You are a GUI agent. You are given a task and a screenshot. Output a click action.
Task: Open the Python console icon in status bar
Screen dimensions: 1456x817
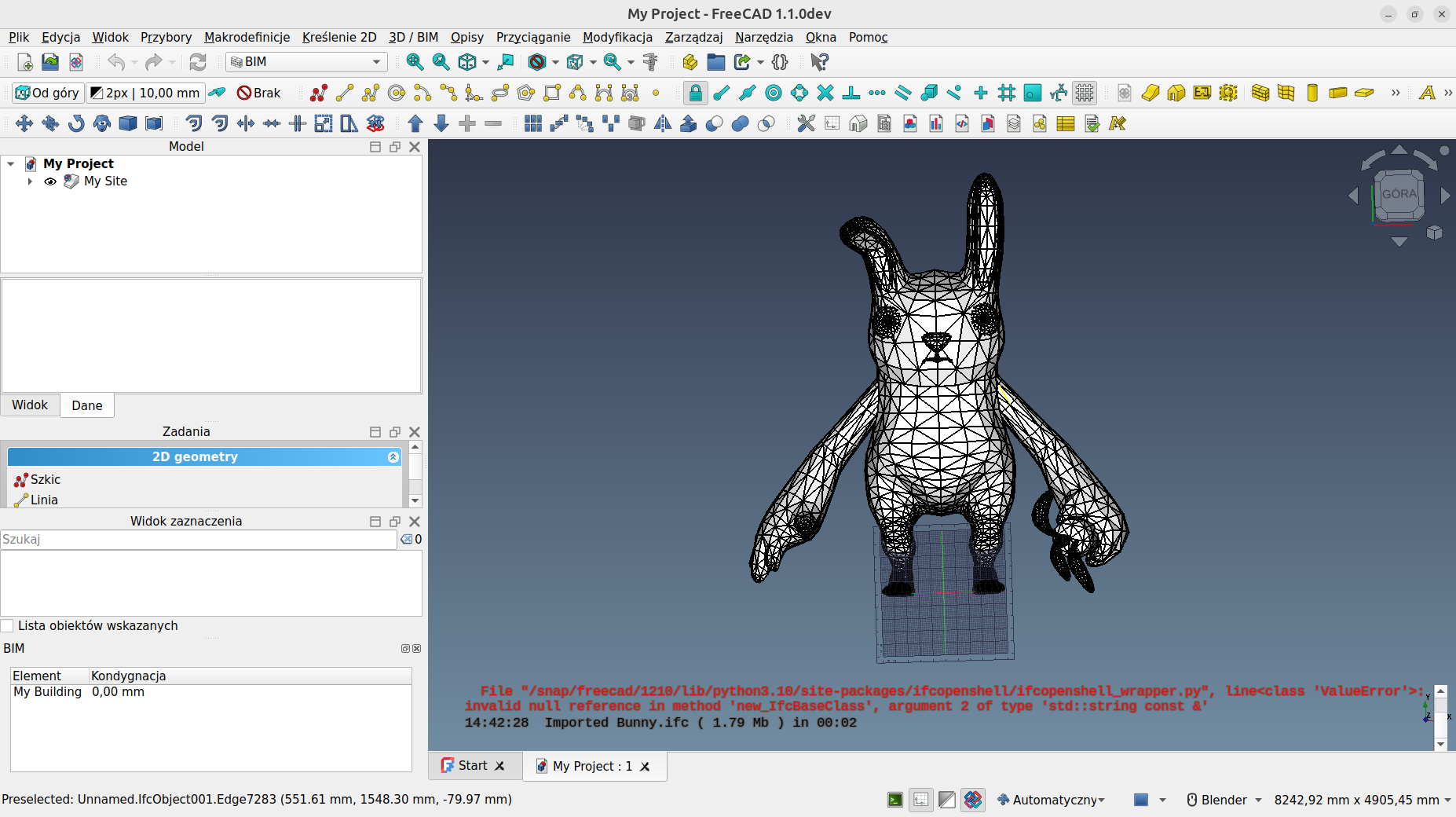pos(895,800)
